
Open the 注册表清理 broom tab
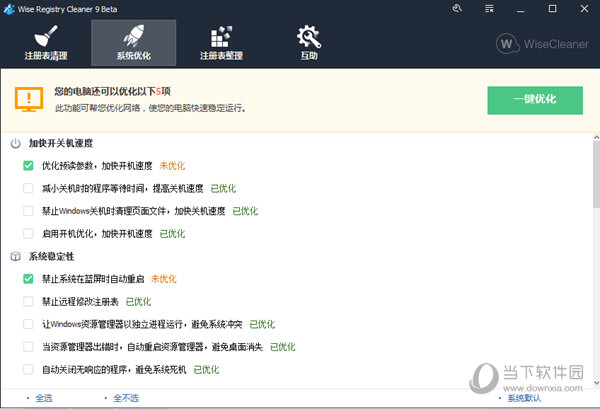46,43
